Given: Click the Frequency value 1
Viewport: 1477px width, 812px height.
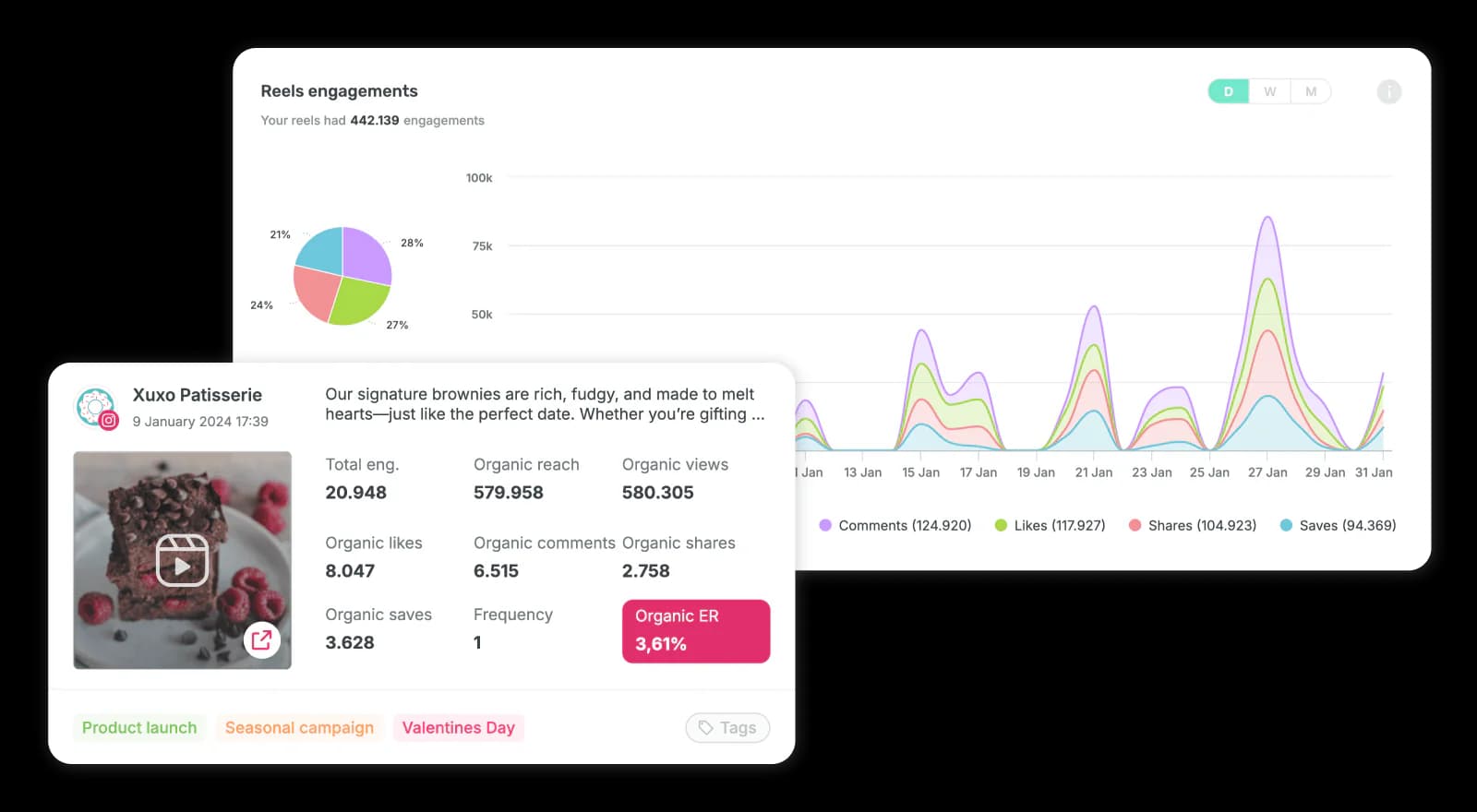Looking at the screenshot, I should click(477, 643).
